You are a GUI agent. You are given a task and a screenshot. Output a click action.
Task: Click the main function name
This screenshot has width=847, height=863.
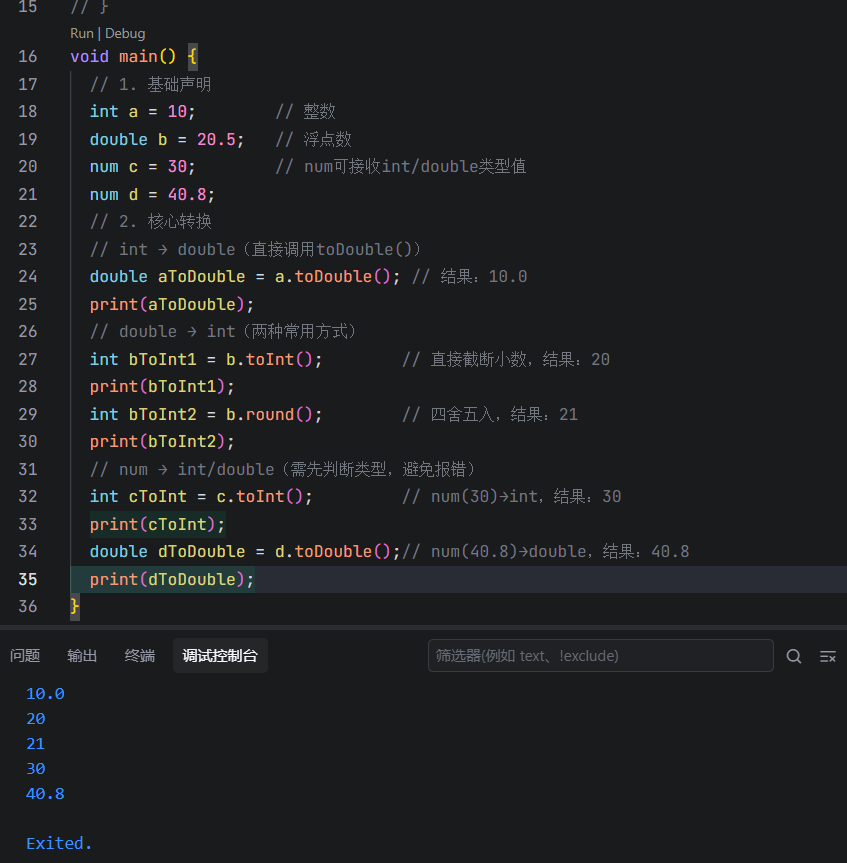138,56
